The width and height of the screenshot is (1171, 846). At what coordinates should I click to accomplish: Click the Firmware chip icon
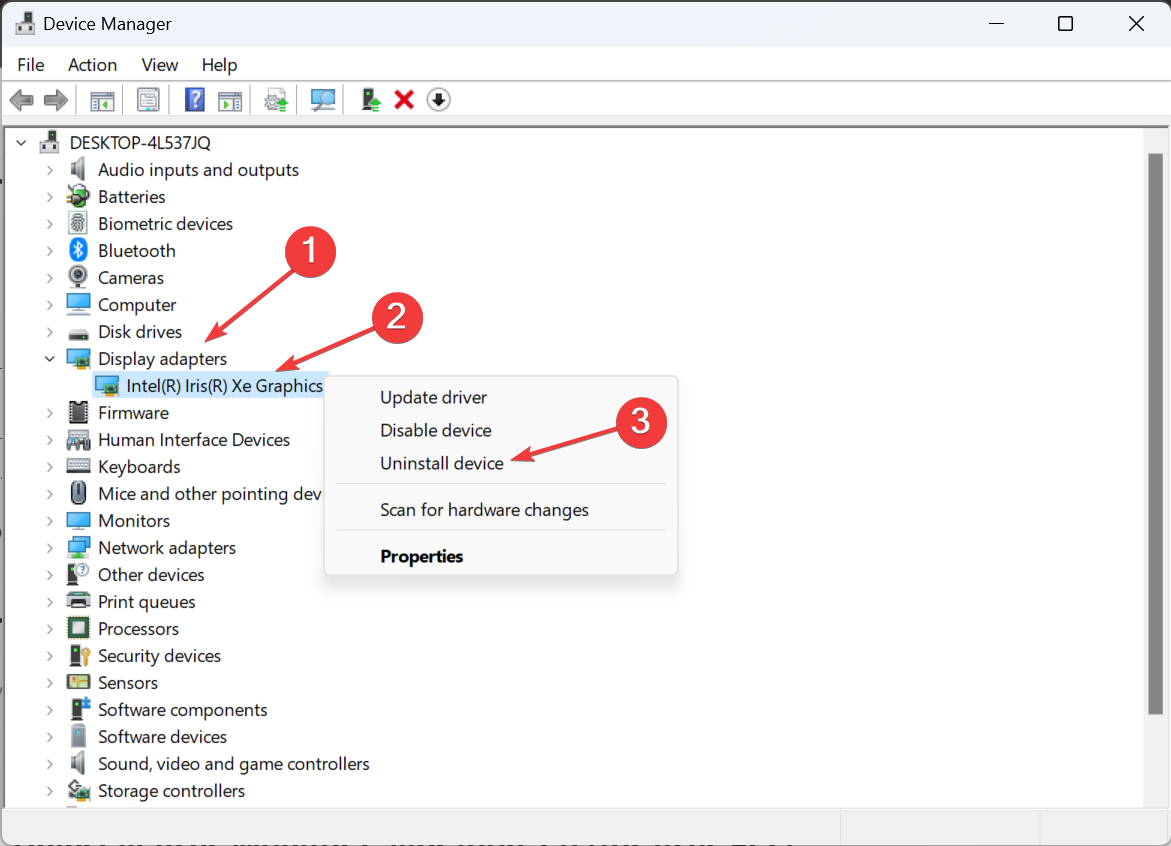pyautogui.click(x=78, y=412)
